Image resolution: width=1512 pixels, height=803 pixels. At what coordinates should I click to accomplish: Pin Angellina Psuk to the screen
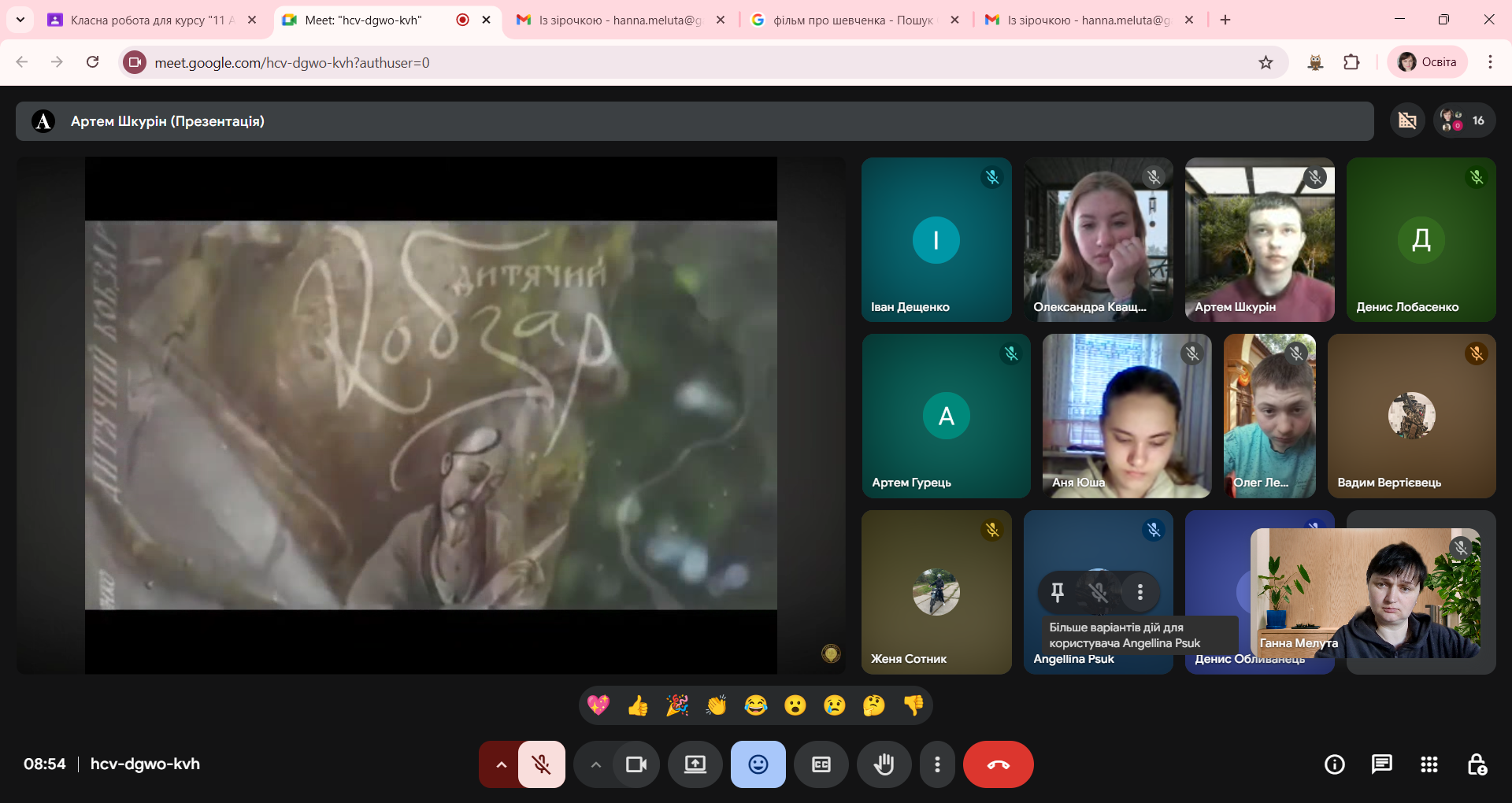(x=1058, y=591)
